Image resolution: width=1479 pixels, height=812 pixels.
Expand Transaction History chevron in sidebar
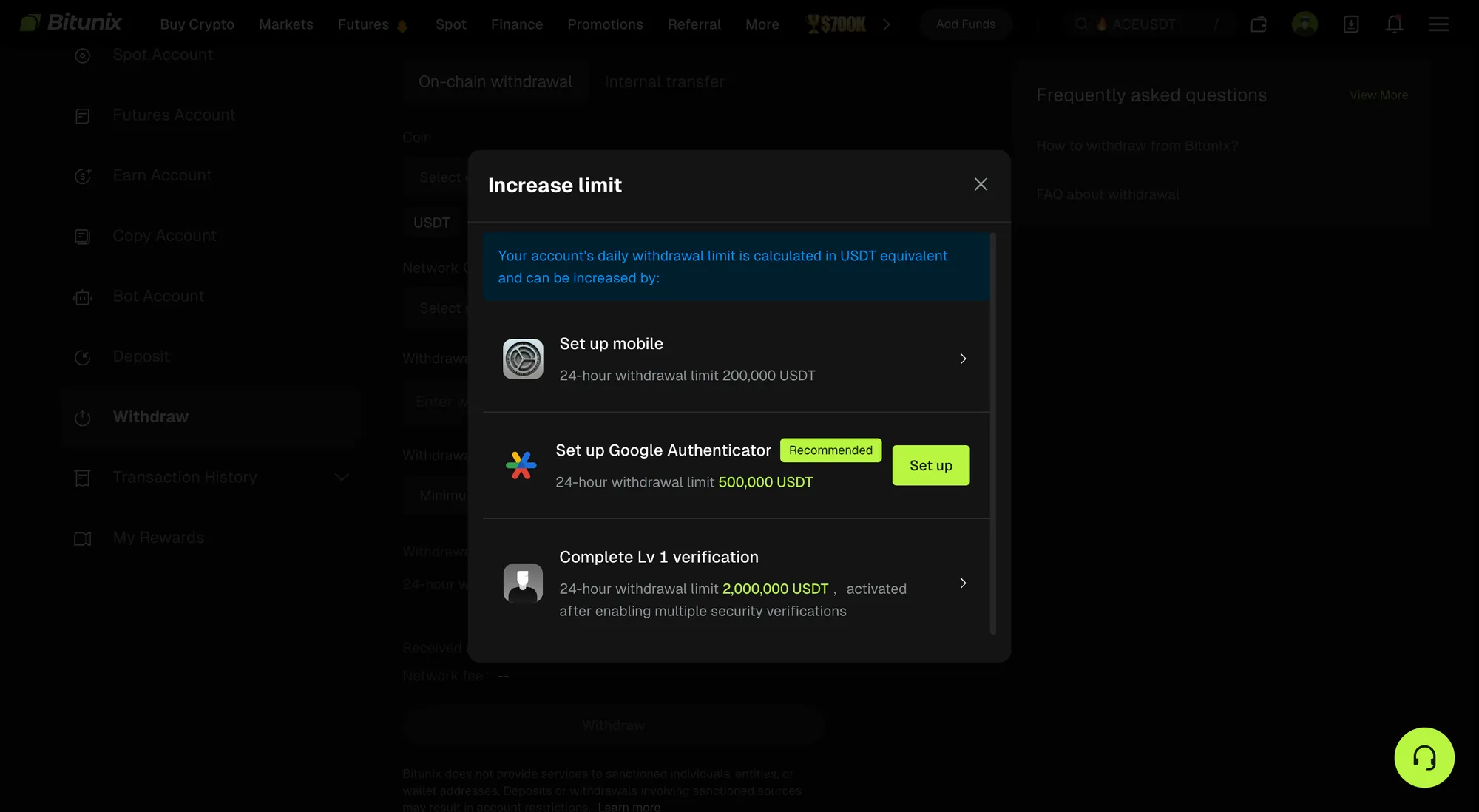(x=342, y=478)
